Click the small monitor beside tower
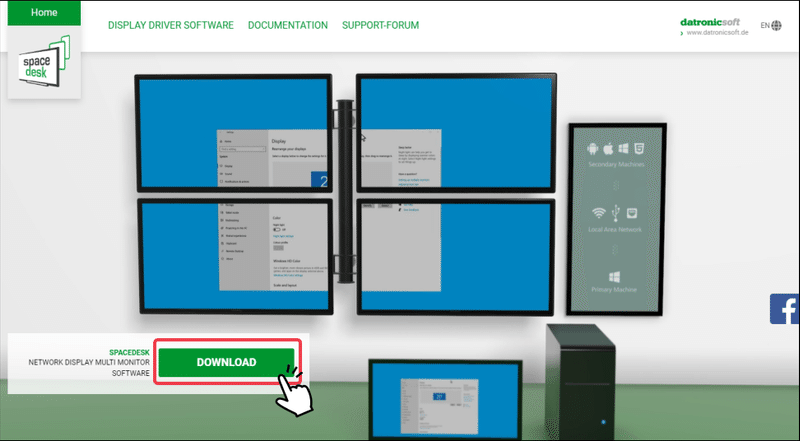 [x=445, y=399]
